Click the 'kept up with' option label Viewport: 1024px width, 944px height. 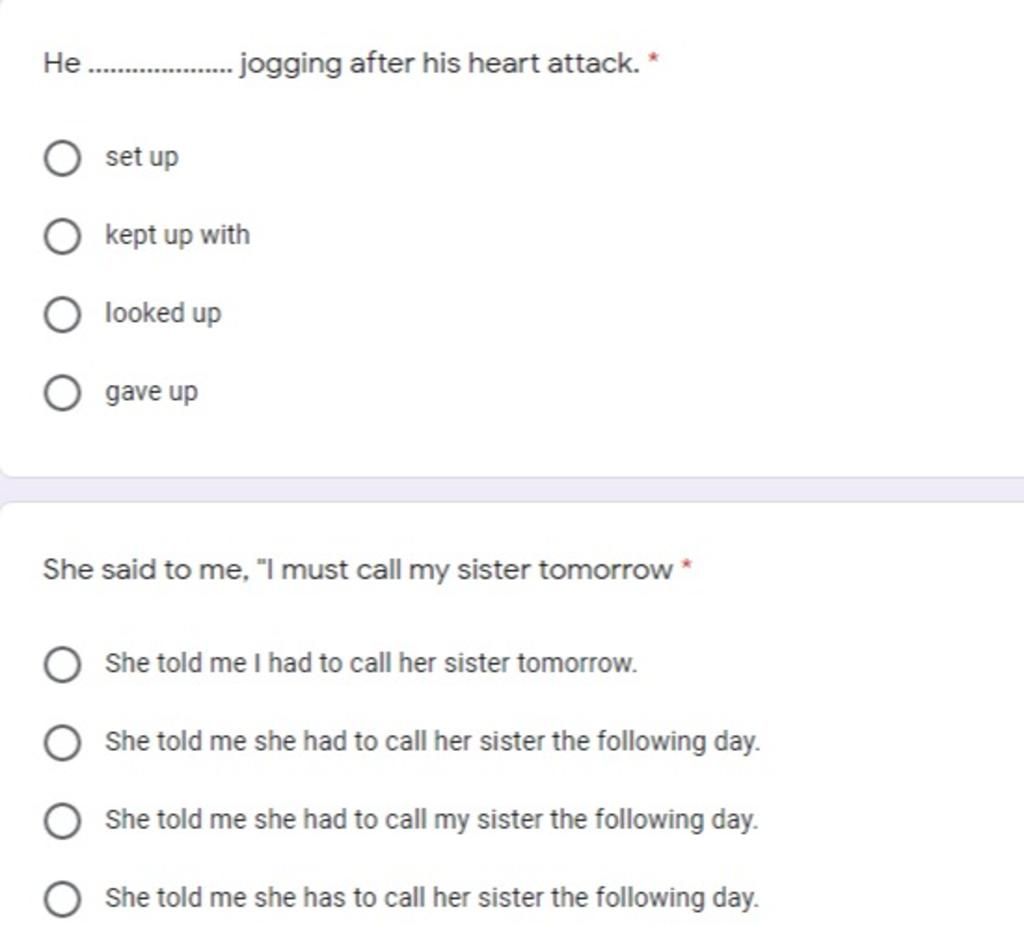pos(178,235)
